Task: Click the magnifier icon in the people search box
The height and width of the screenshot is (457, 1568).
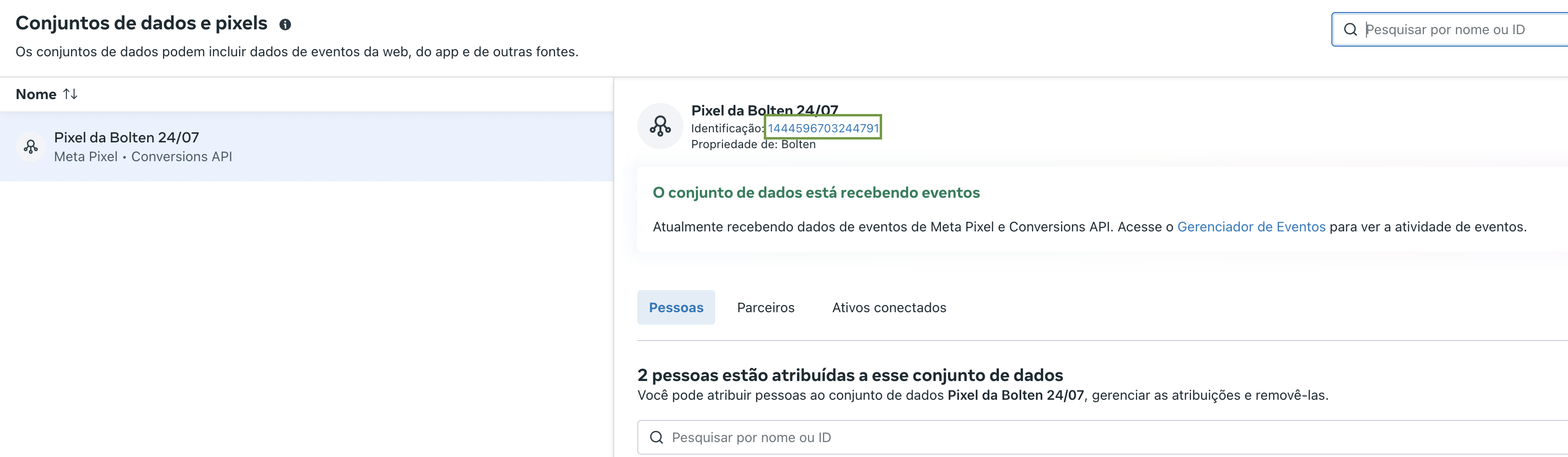Action: pos(656,438)
